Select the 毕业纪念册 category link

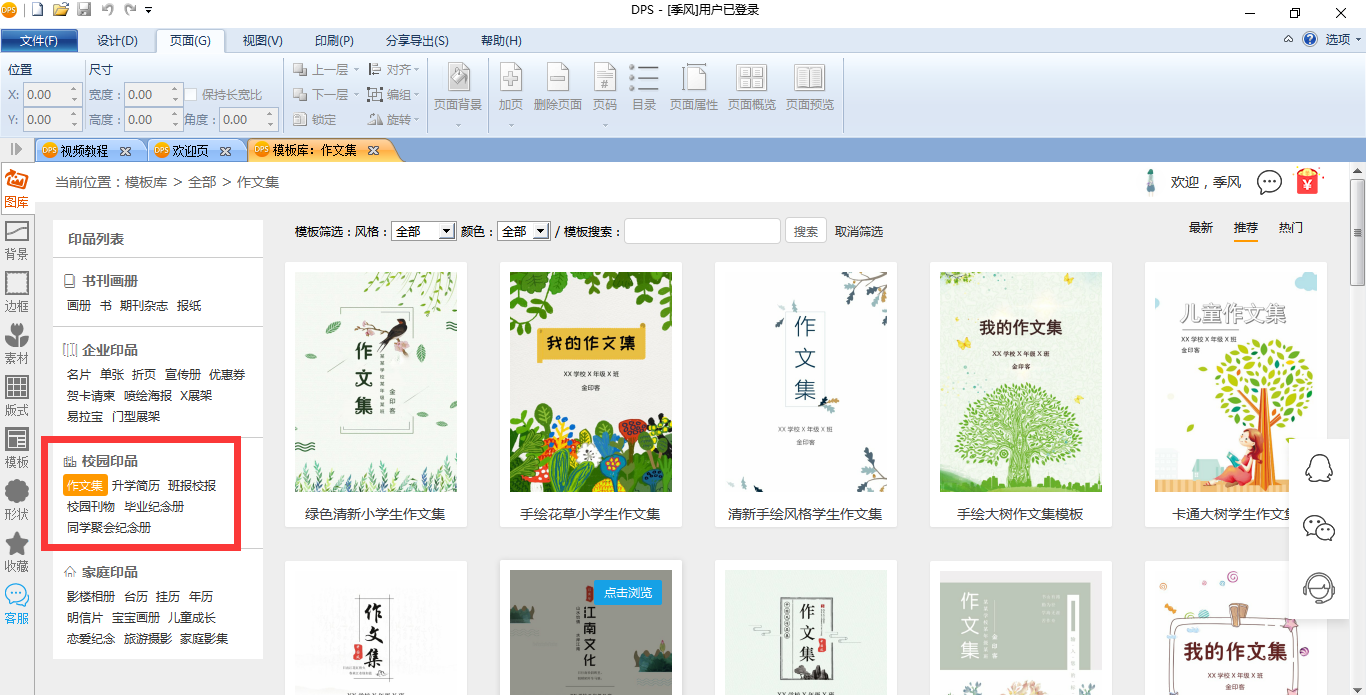coord(154,507)
